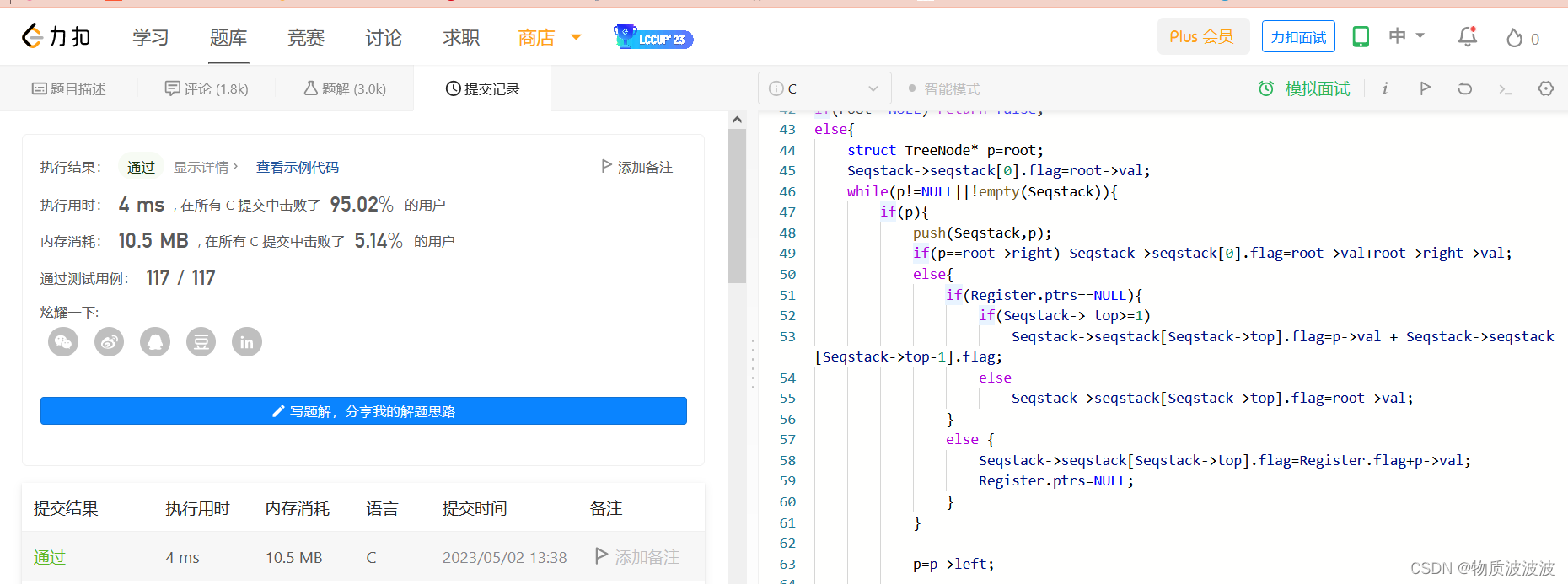Switch to the 题目描述 tab
This screenshot has width=1568, height=584.
tap(69, 88)
